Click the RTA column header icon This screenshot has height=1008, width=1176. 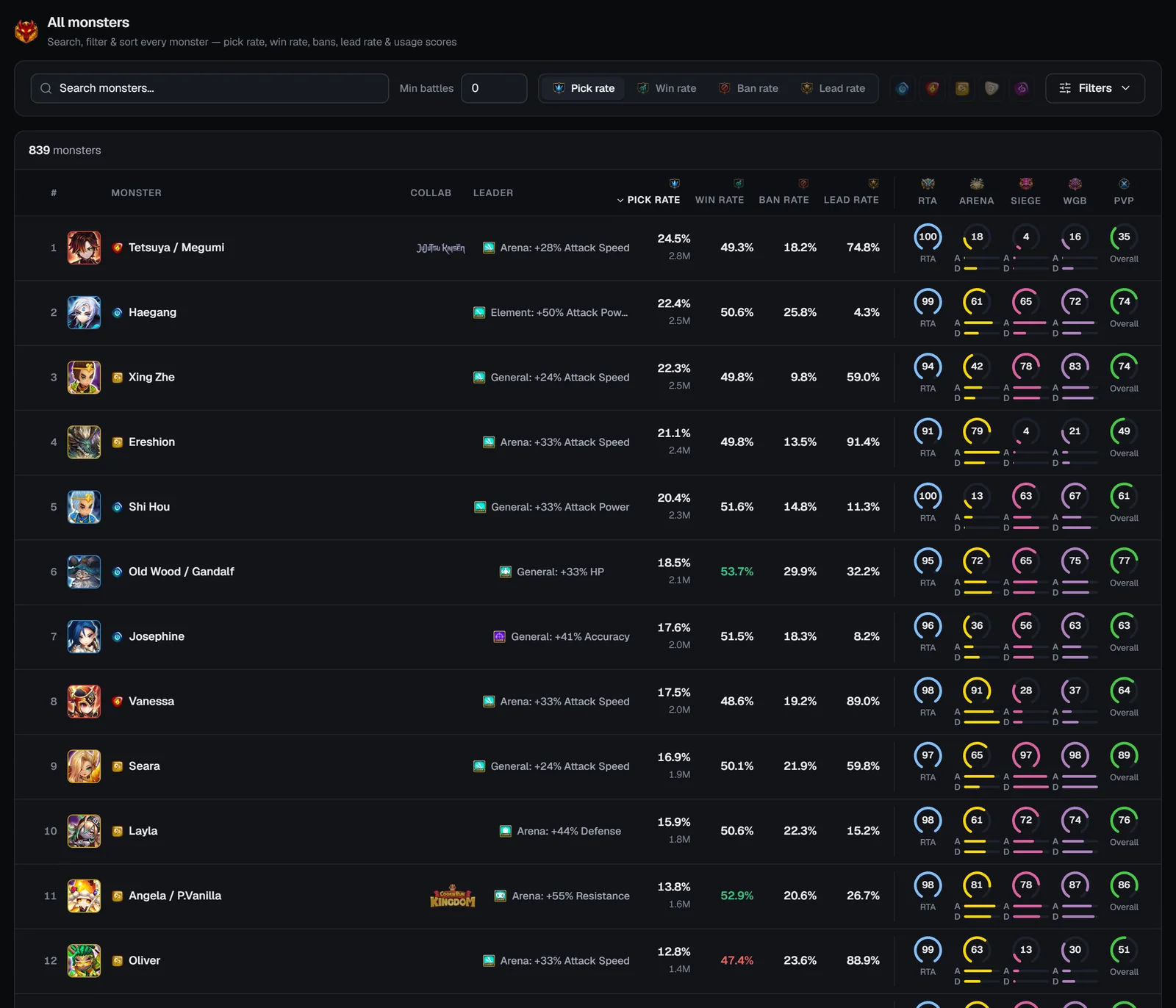(x=928, y=184)
